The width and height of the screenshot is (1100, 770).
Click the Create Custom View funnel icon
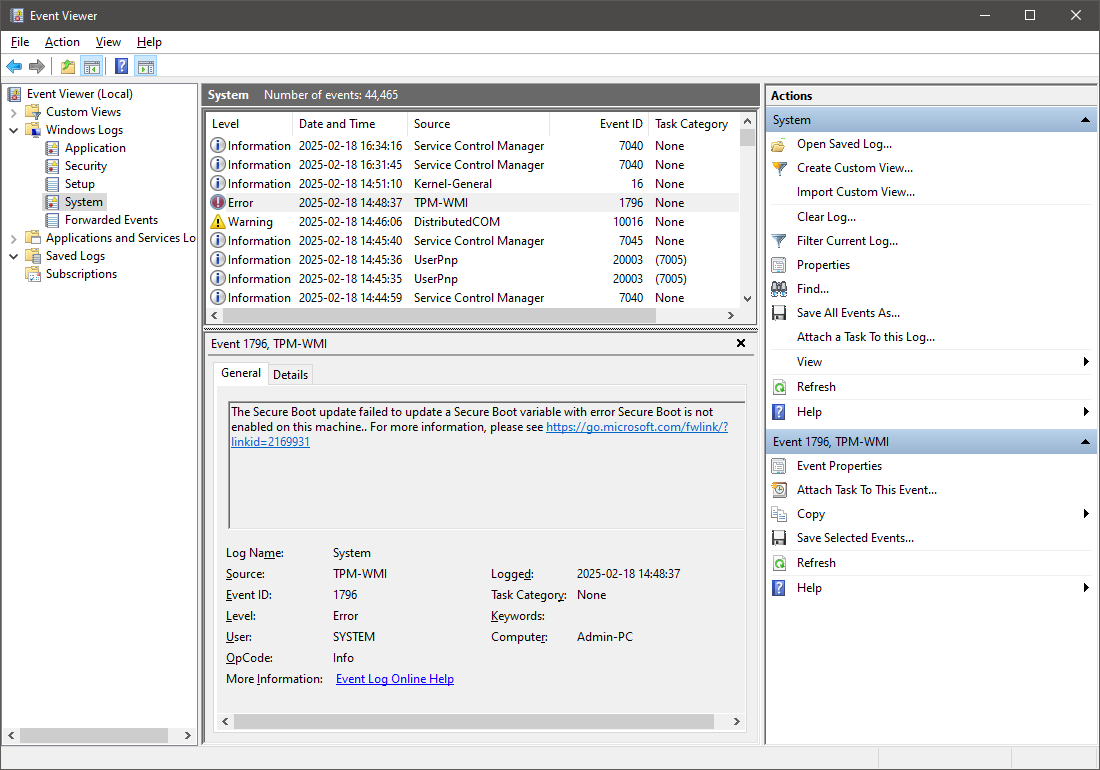point(779,168)
